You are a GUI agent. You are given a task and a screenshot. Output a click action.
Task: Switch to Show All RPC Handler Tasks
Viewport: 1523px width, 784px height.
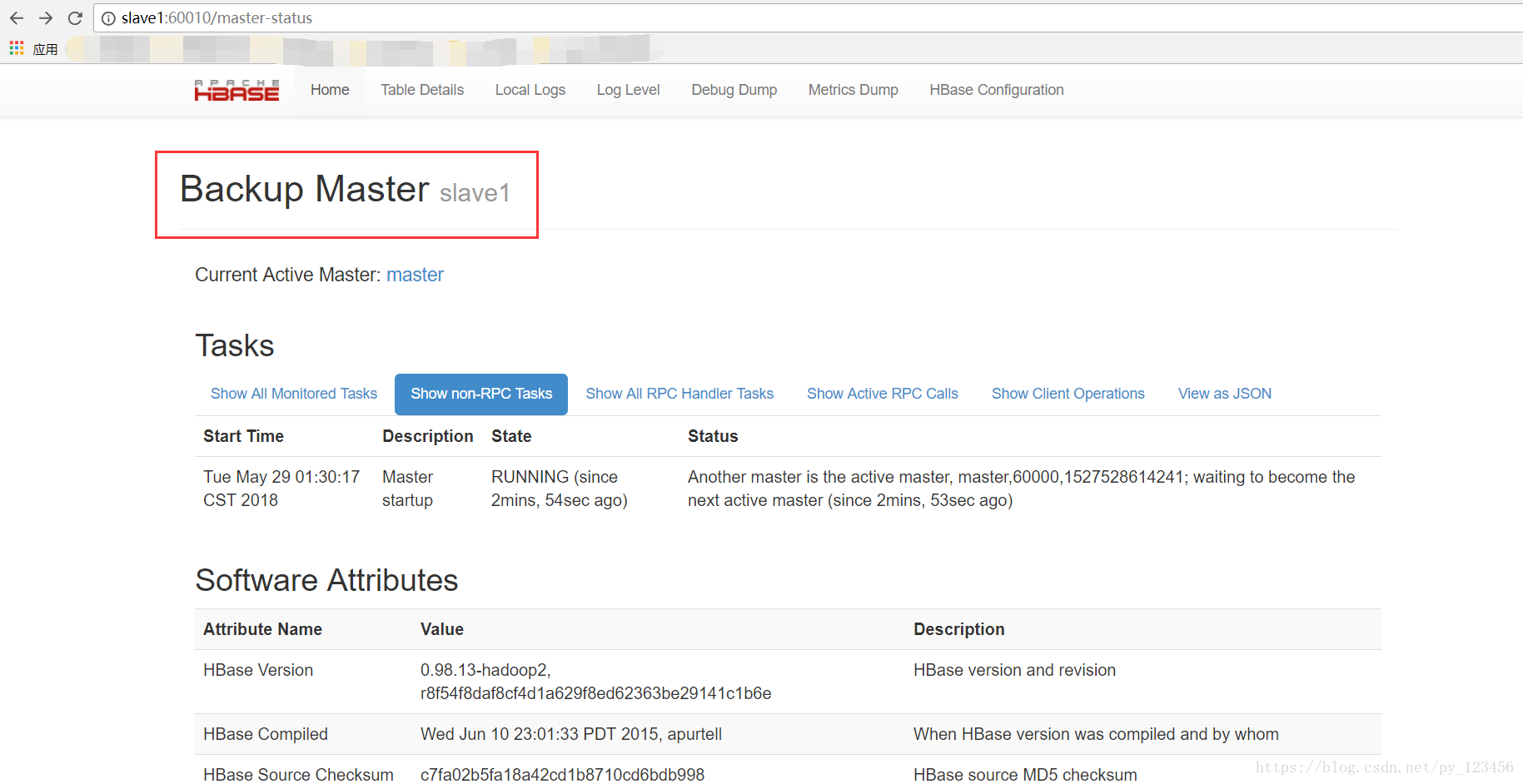coord(679,394)
